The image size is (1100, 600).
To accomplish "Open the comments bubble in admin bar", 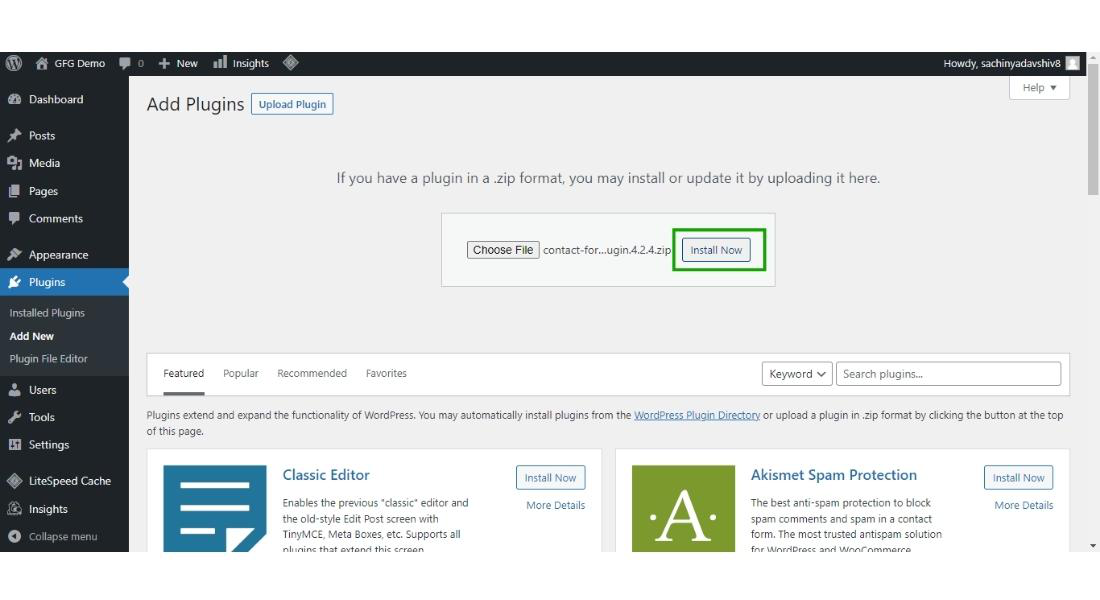I will click(125, 63).
